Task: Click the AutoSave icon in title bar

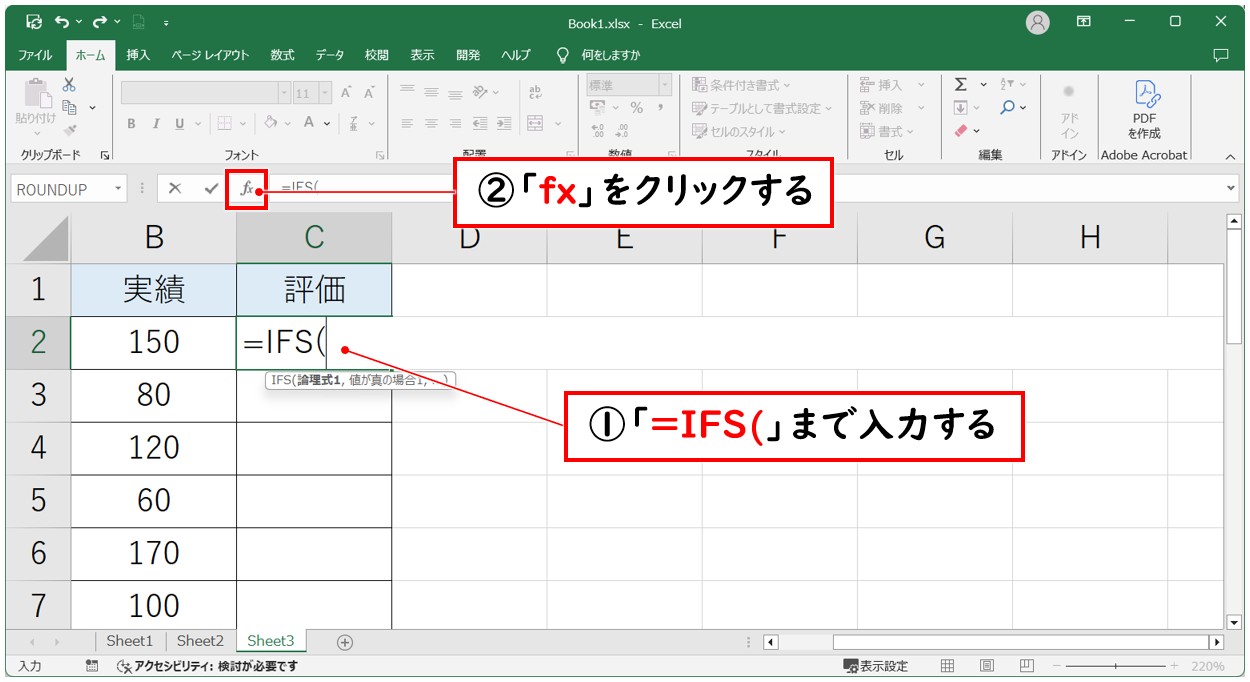Action: (x=34, y=20)
